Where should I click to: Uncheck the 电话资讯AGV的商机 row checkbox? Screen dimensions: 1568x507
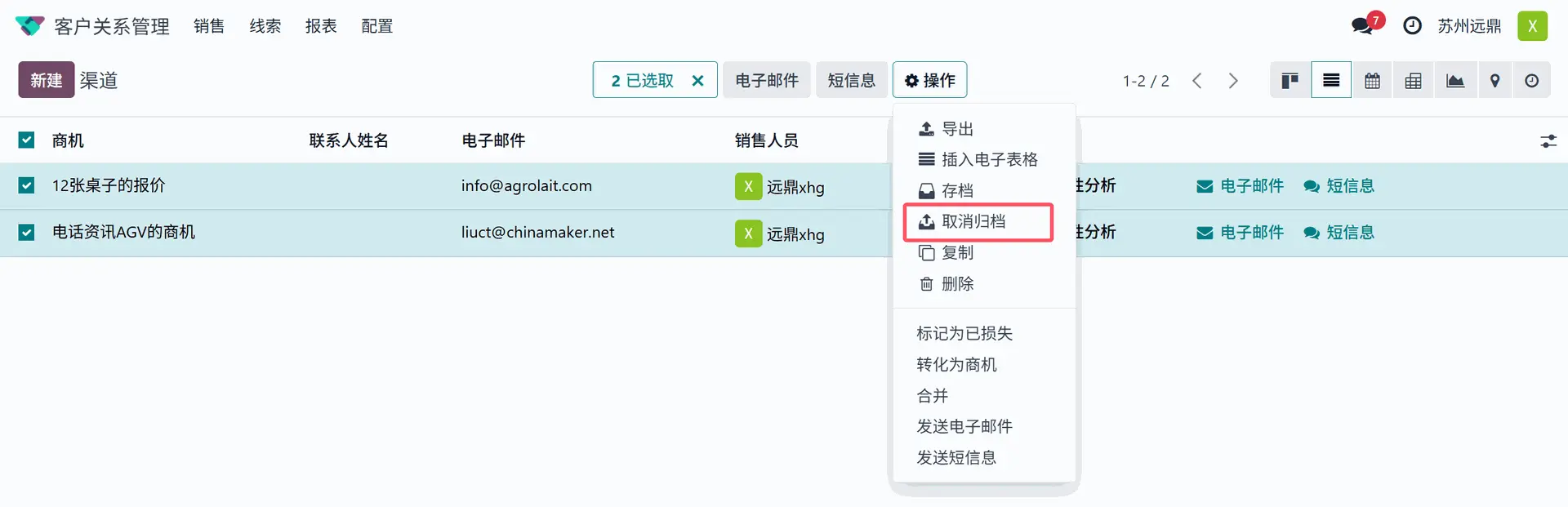pos(26,232)
